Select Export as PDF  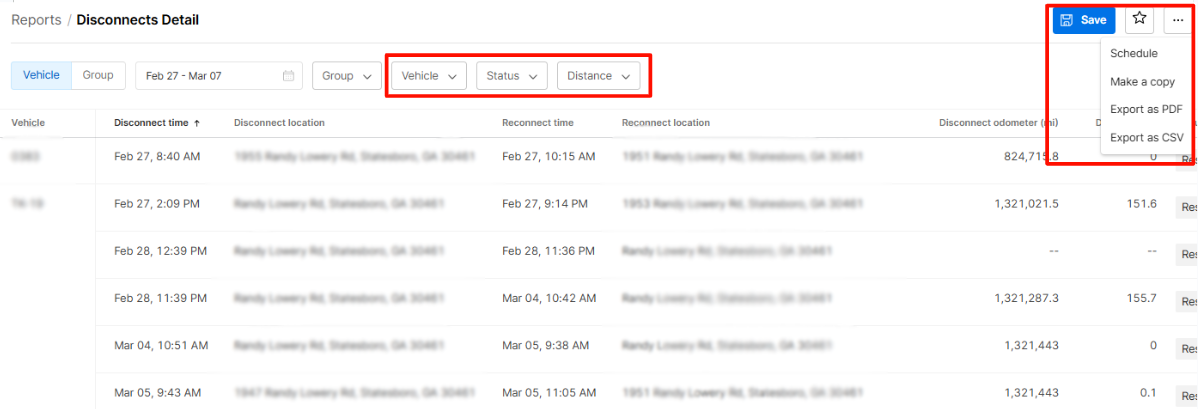tap(1146, 109)
